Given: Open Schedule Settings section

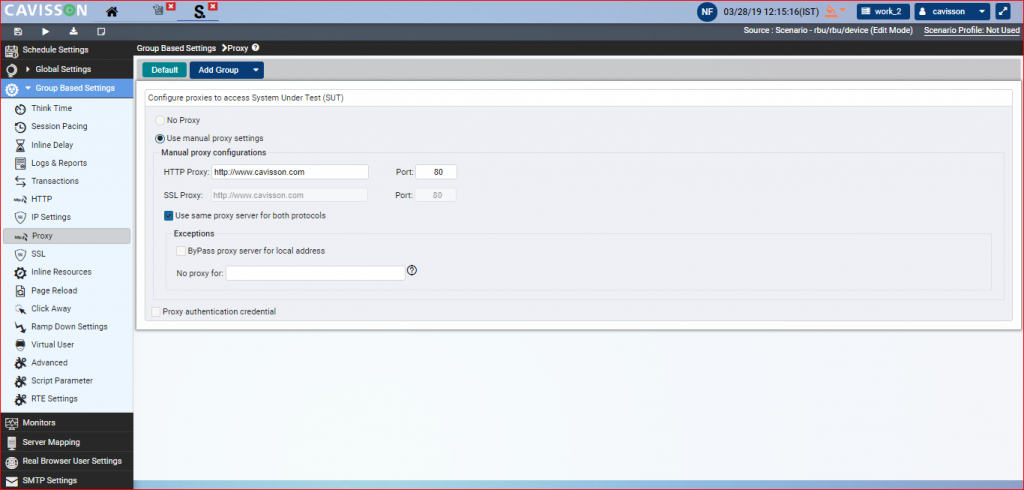Looking at the screenshot, I should coord(67,50).
